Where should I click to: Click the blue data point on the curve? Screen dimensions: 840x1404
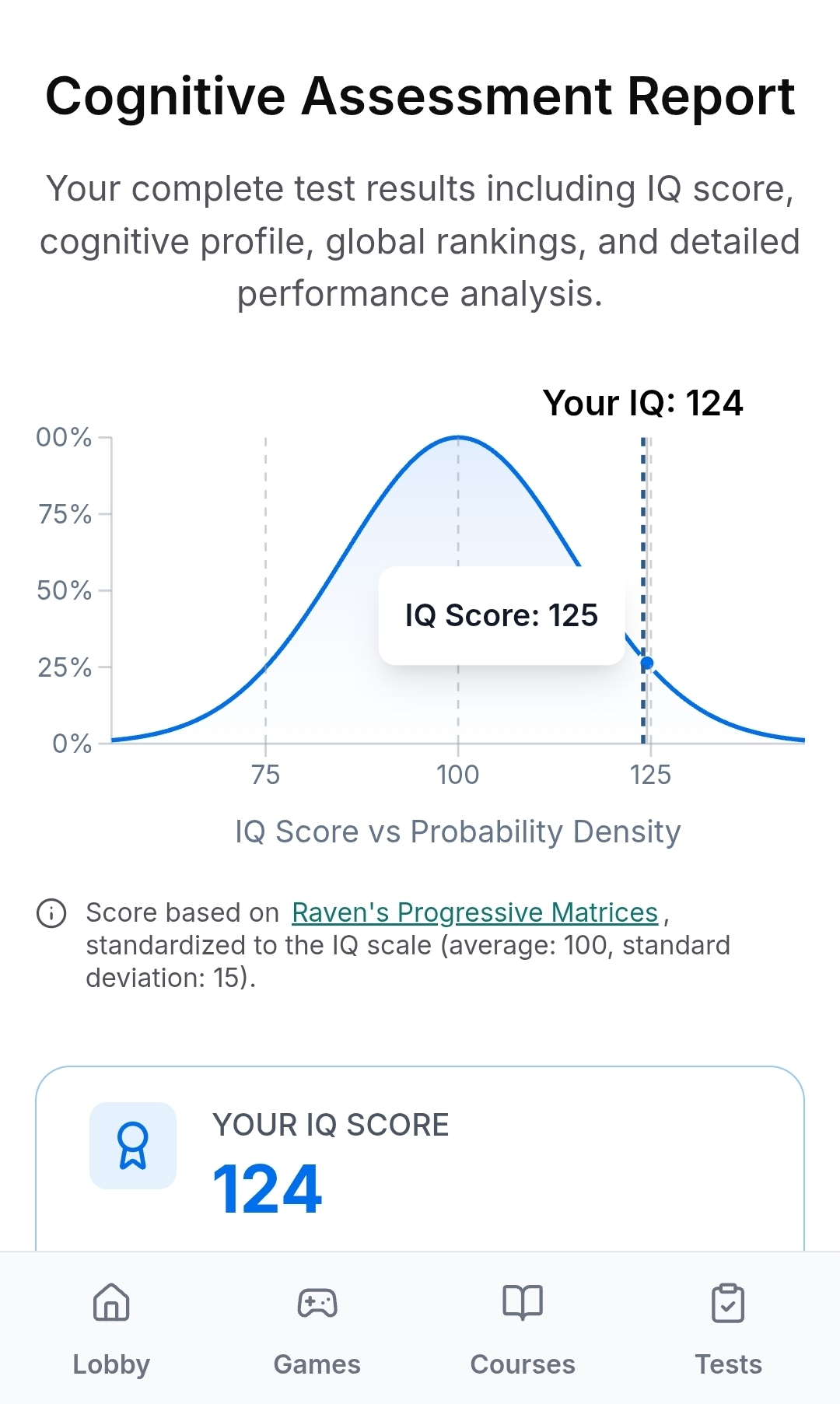647,663
